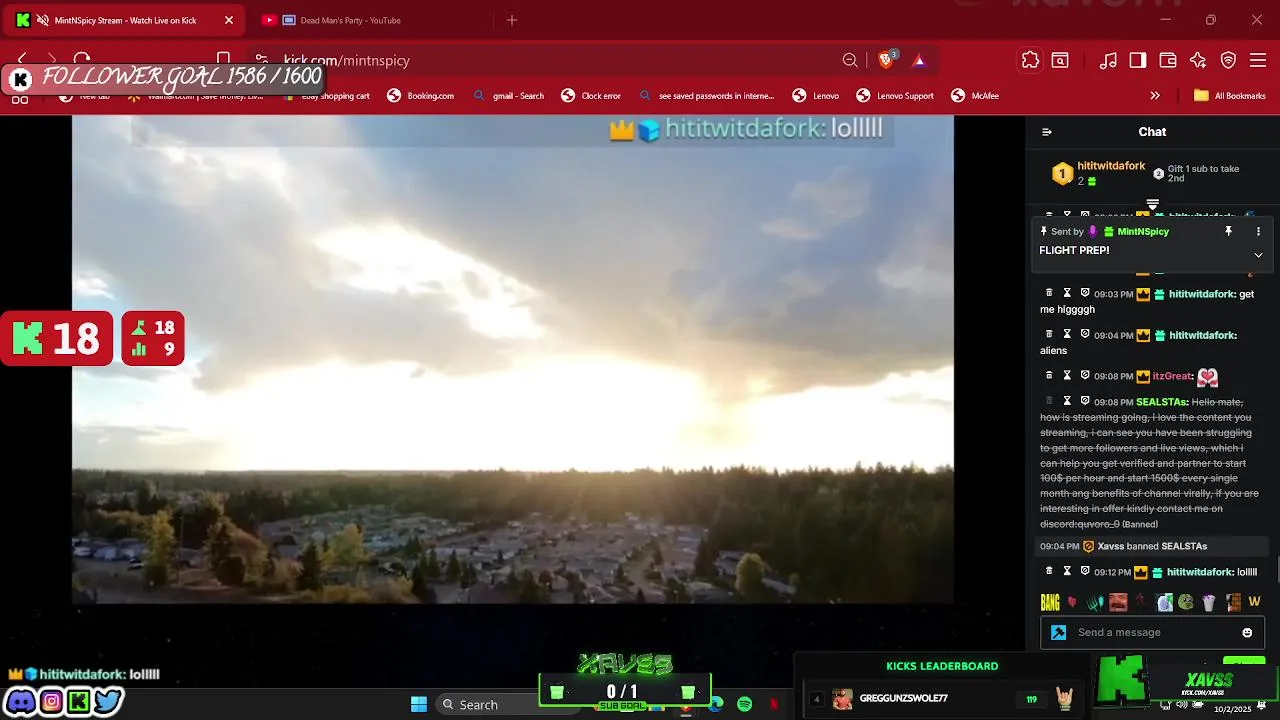This screenshot has width=1280, height=720.
Task: Delete the 09:03 PM 'get me higgggh' message
Action: (x=1049, y=293)
